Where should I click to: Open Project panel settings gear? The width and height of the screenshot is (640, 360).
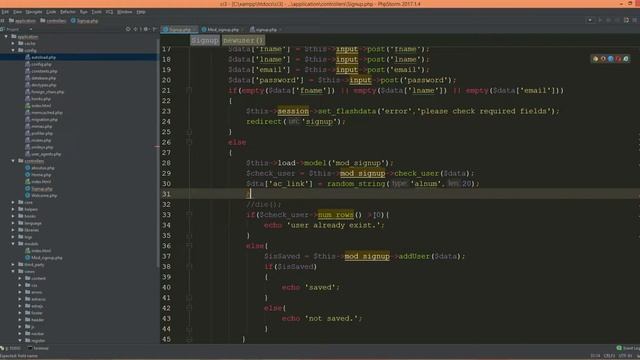click(146, 29)
